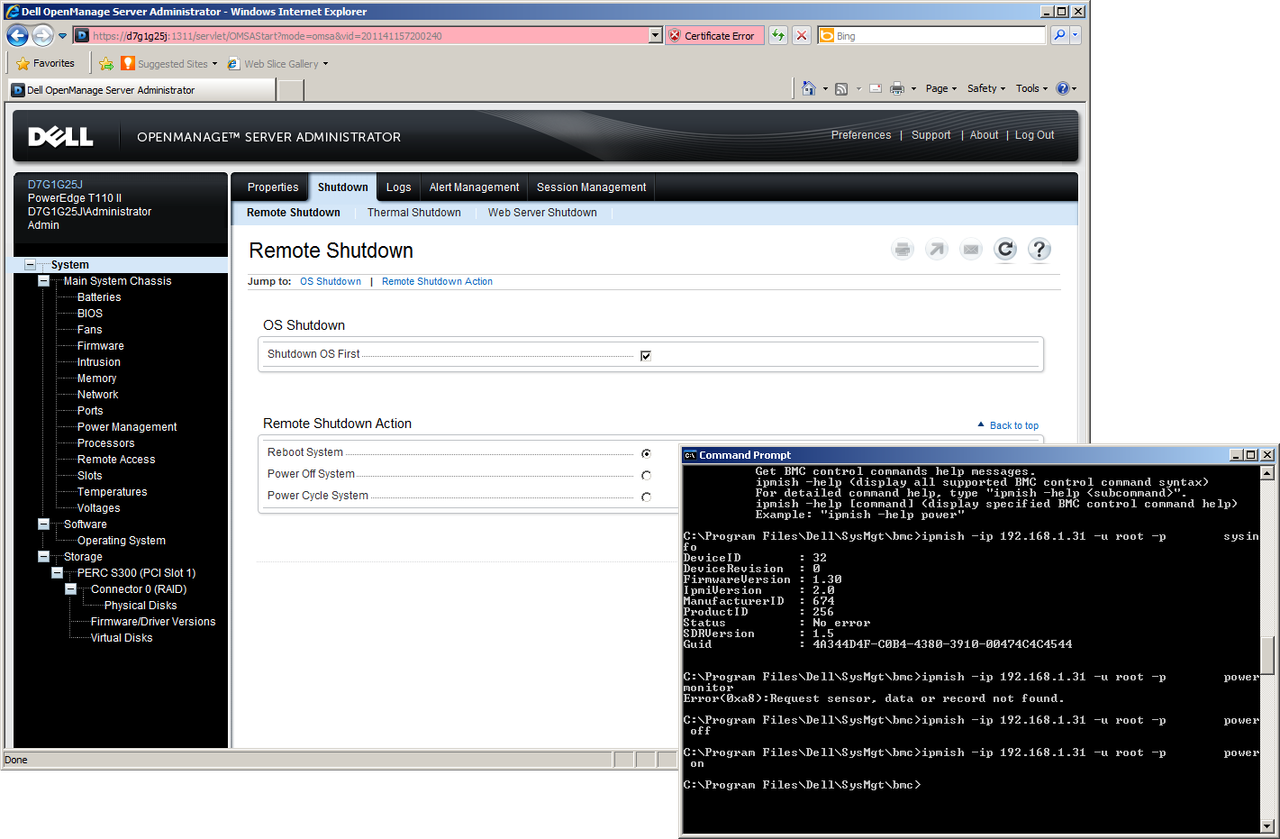Click the OMSA Email icon
The height and width of the screenshot is (839, 1280).
(x=971, y=250)
